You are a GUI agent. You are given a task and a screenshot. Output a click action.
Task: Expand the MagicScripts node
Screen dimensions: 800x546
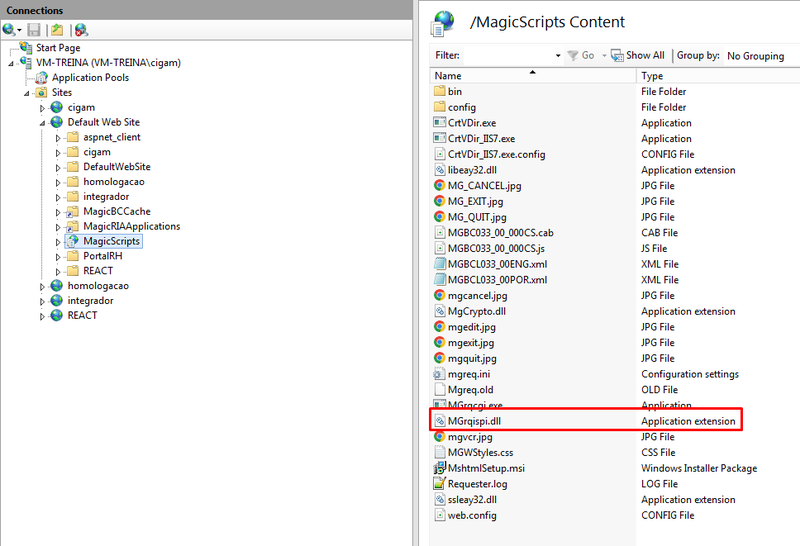pos(58,242)
